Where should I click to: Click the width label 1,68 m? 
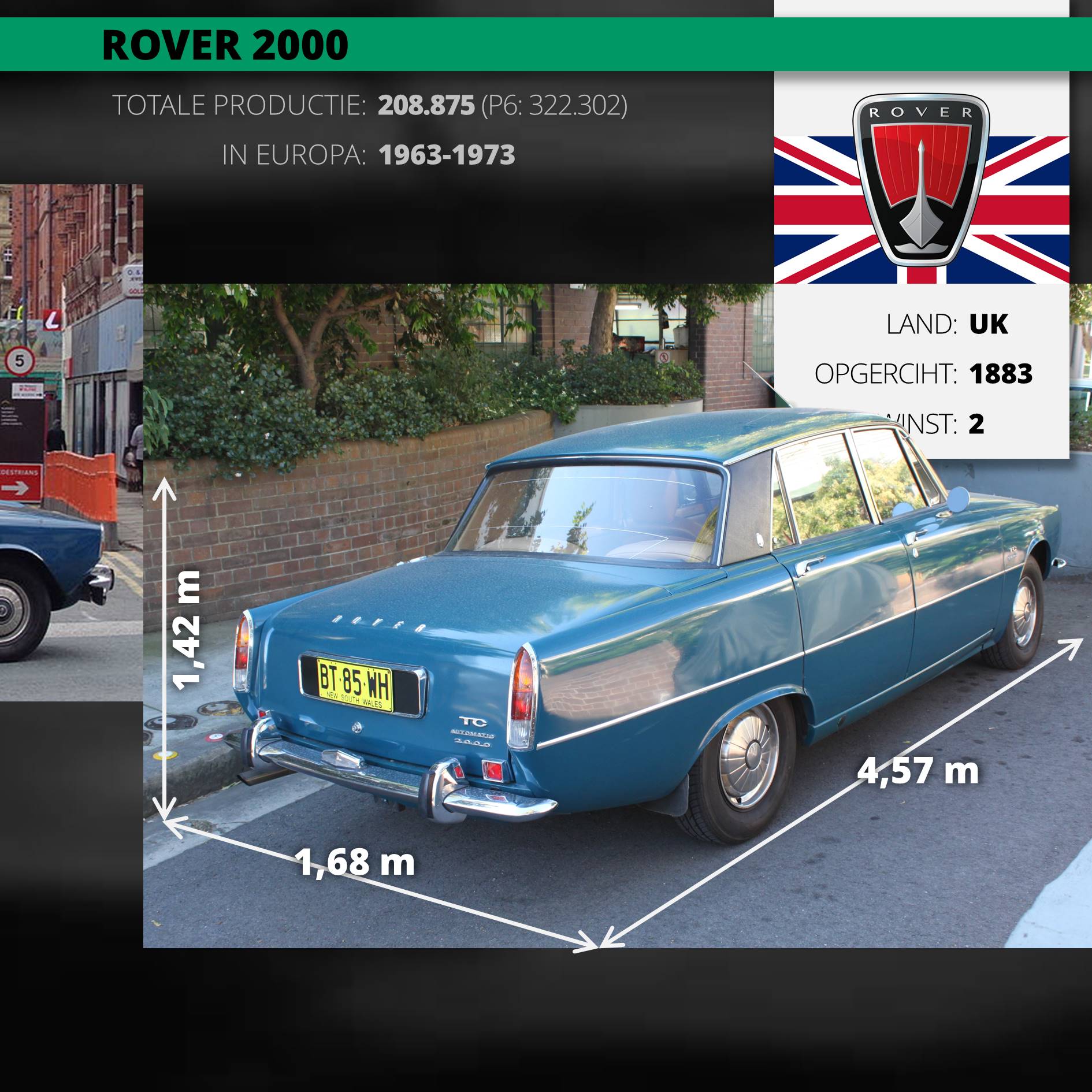point(355,862)
